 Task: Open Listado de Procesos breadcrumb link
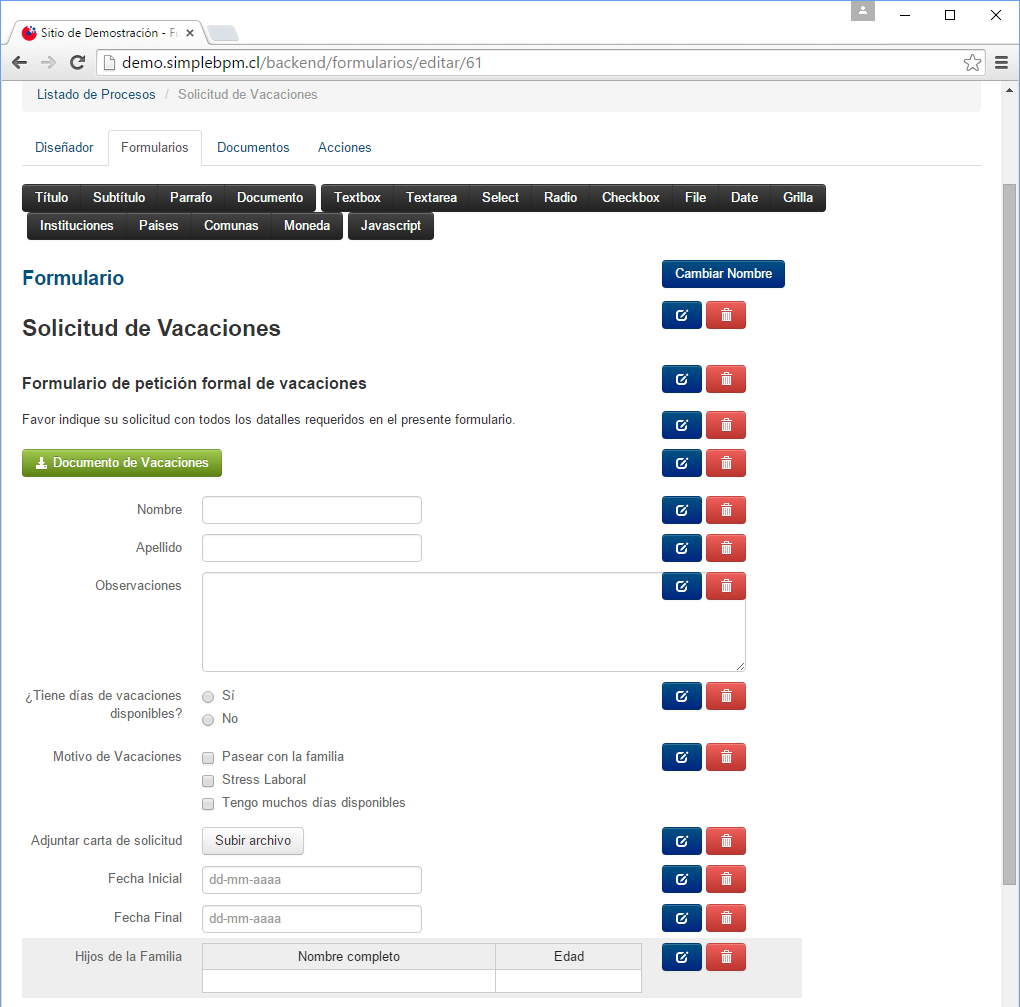pyautogui.click(x=96, y=94)
